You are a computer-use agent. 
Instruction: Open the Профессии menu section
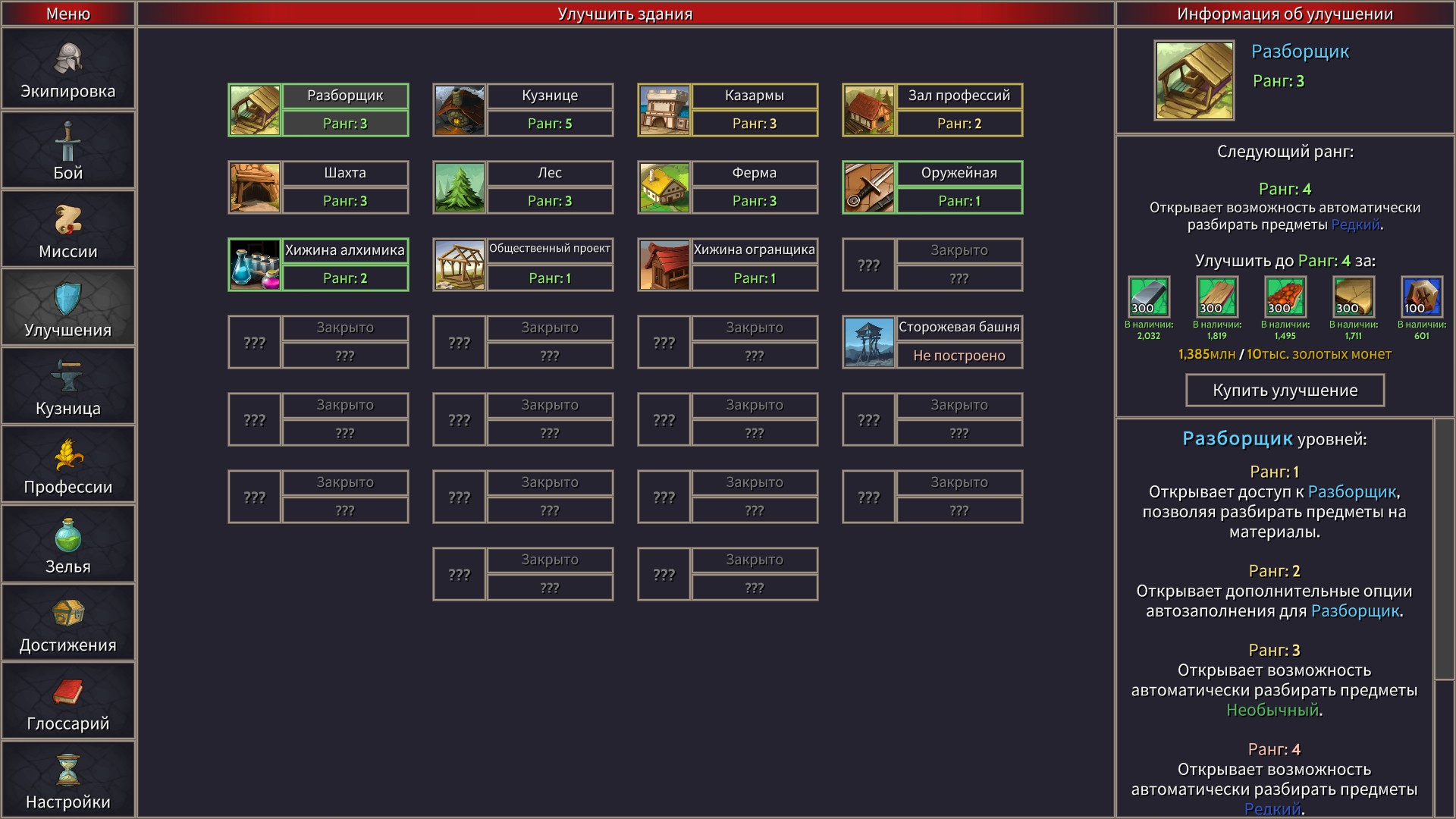(68, 464)
